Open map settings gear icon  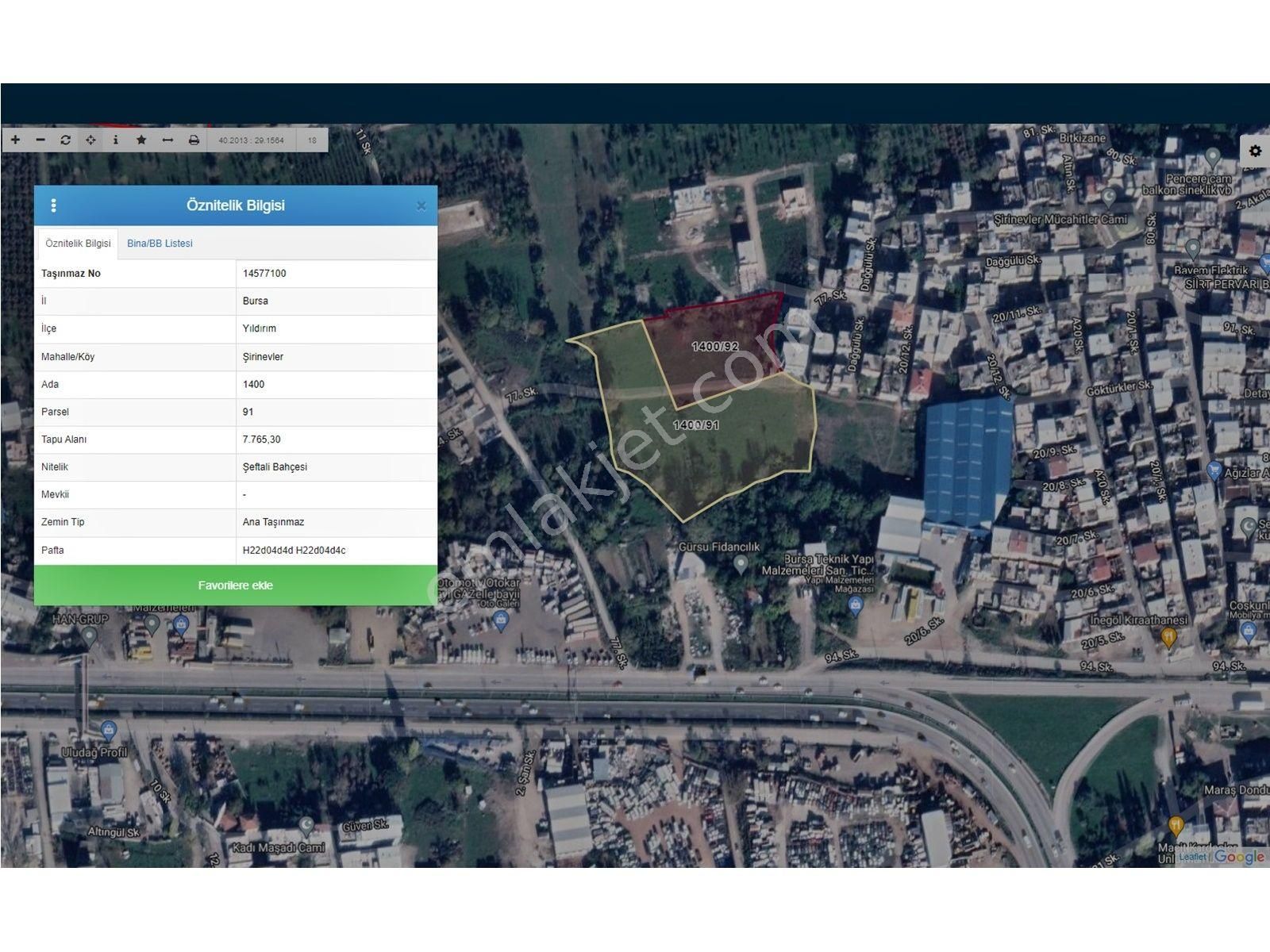coord(1255,150)
